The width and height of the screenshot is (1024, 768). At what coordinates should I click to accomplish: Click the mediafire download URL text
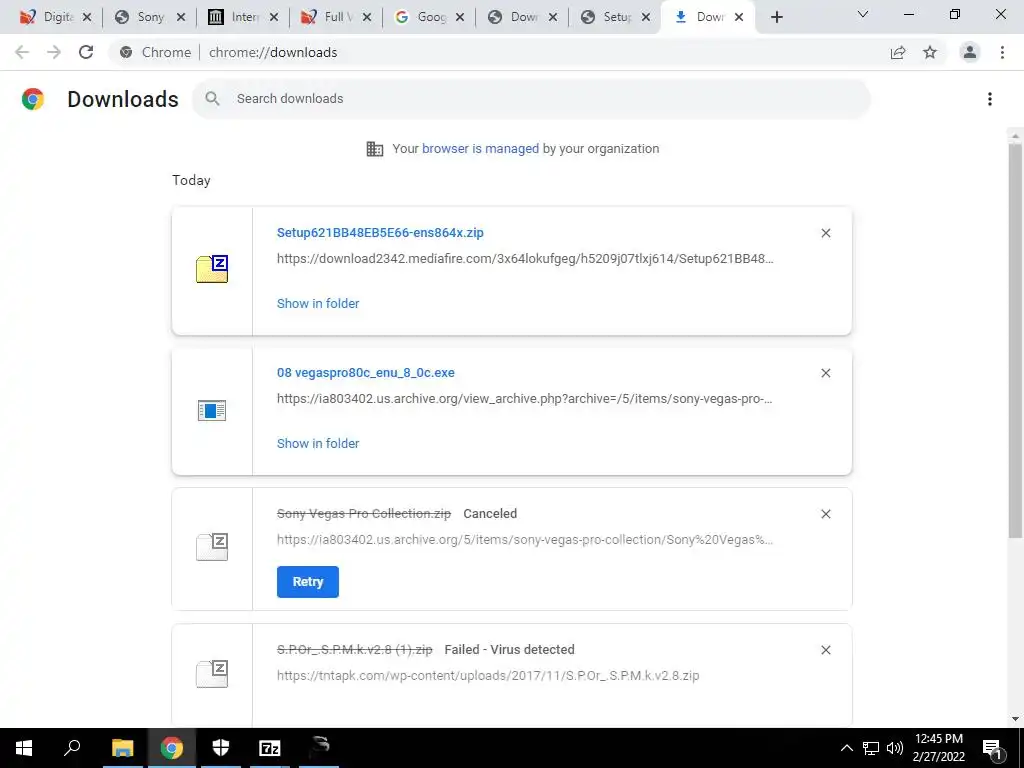coord(525,259)
